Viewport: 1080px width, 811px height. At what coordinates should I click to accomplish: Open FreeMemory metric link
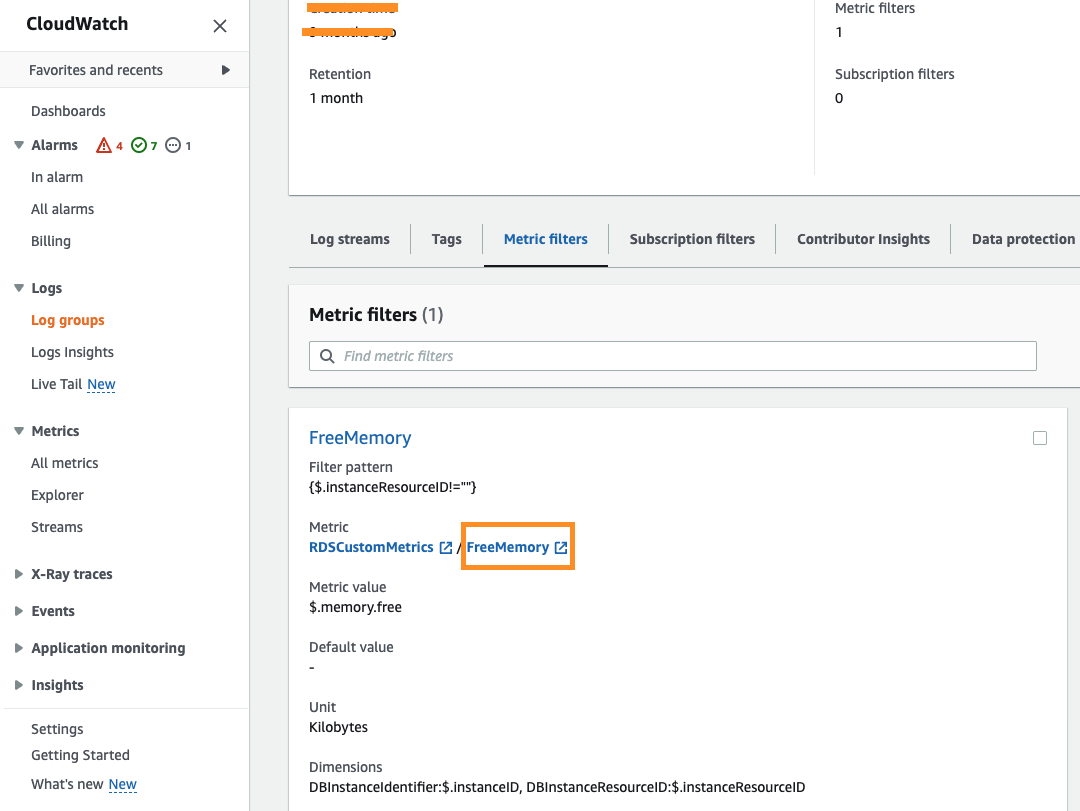point(508,547)
